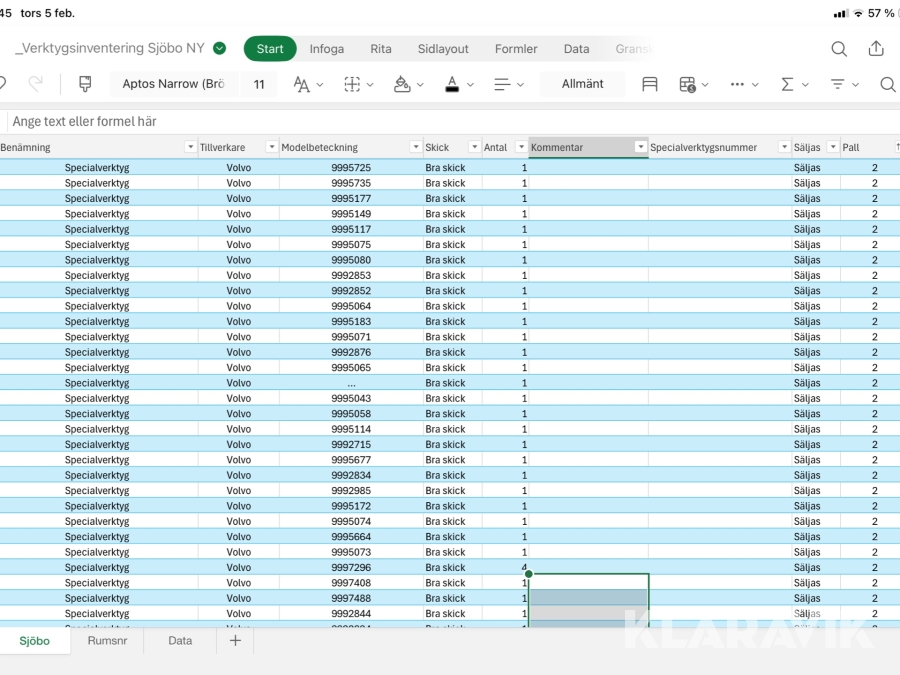Click the redo arrow icon
The image size is (900, 675).
36,84
